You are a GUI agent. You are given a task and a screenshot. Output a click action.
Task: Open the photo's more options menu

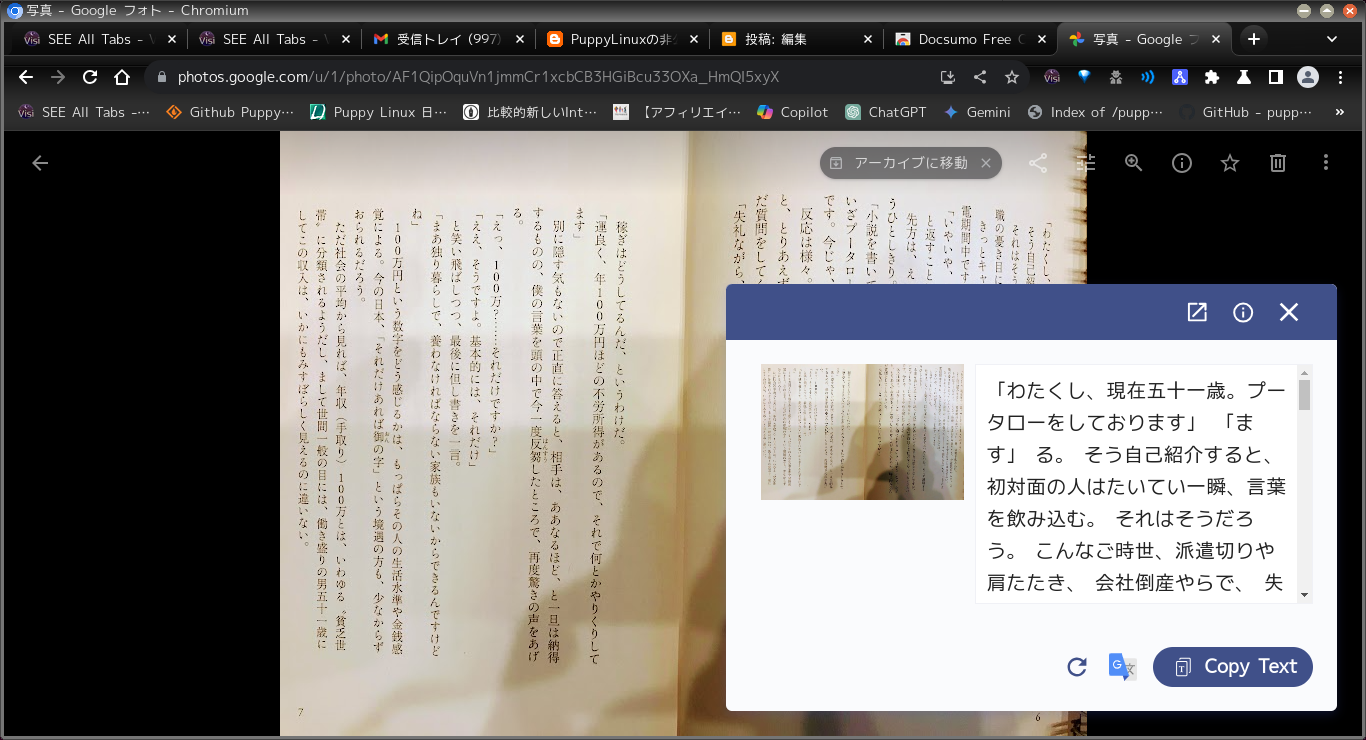click(1326, 163)
